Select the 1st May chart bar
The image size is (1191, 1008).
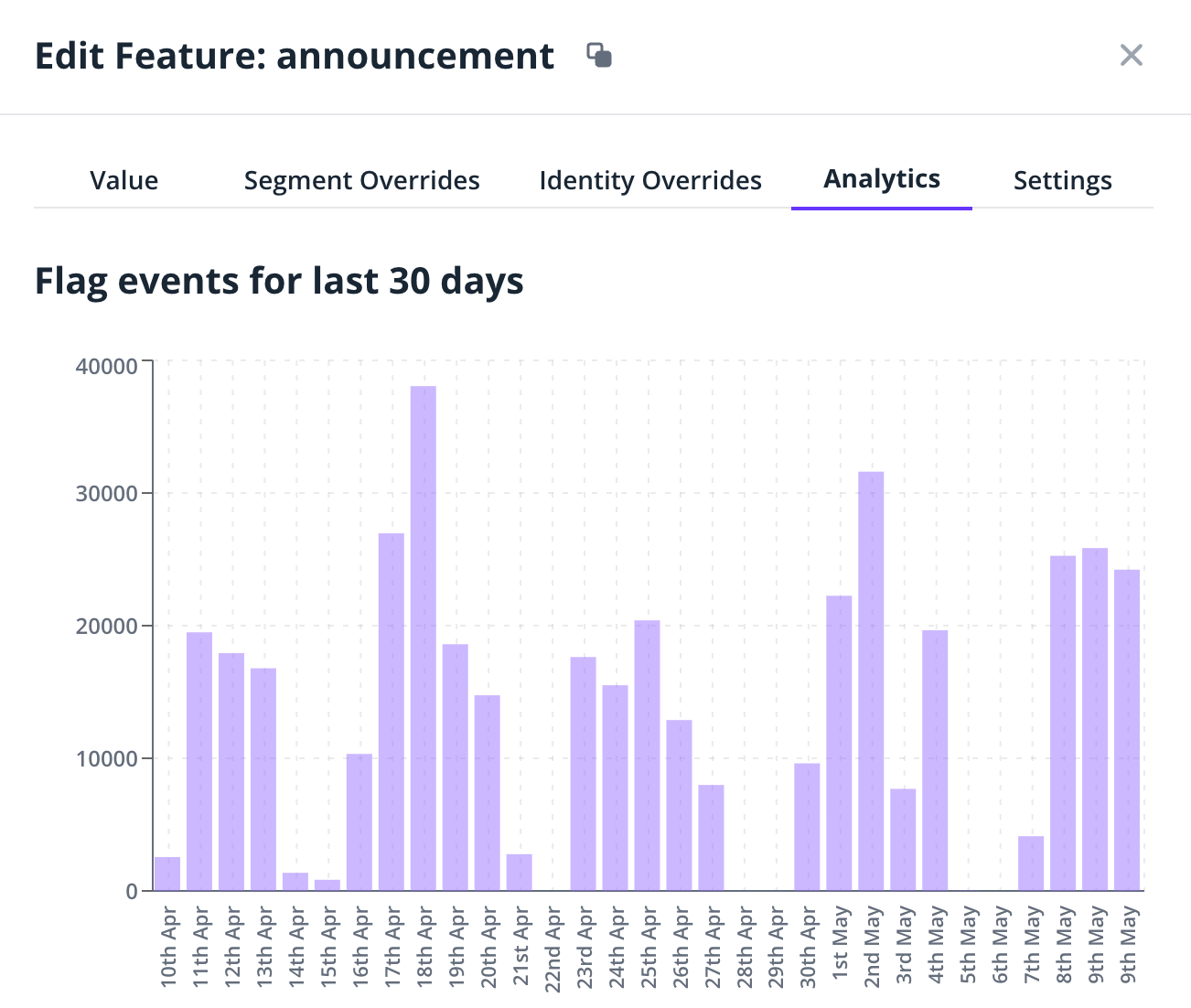pyautogui.click(x=839, y=743)
